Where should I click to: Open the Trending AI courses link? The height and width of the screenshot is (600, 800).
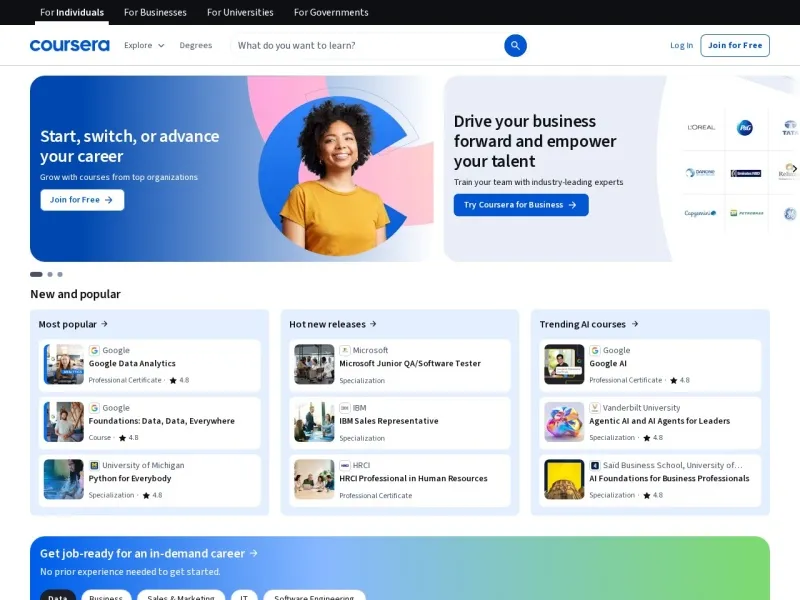point(589,324)
